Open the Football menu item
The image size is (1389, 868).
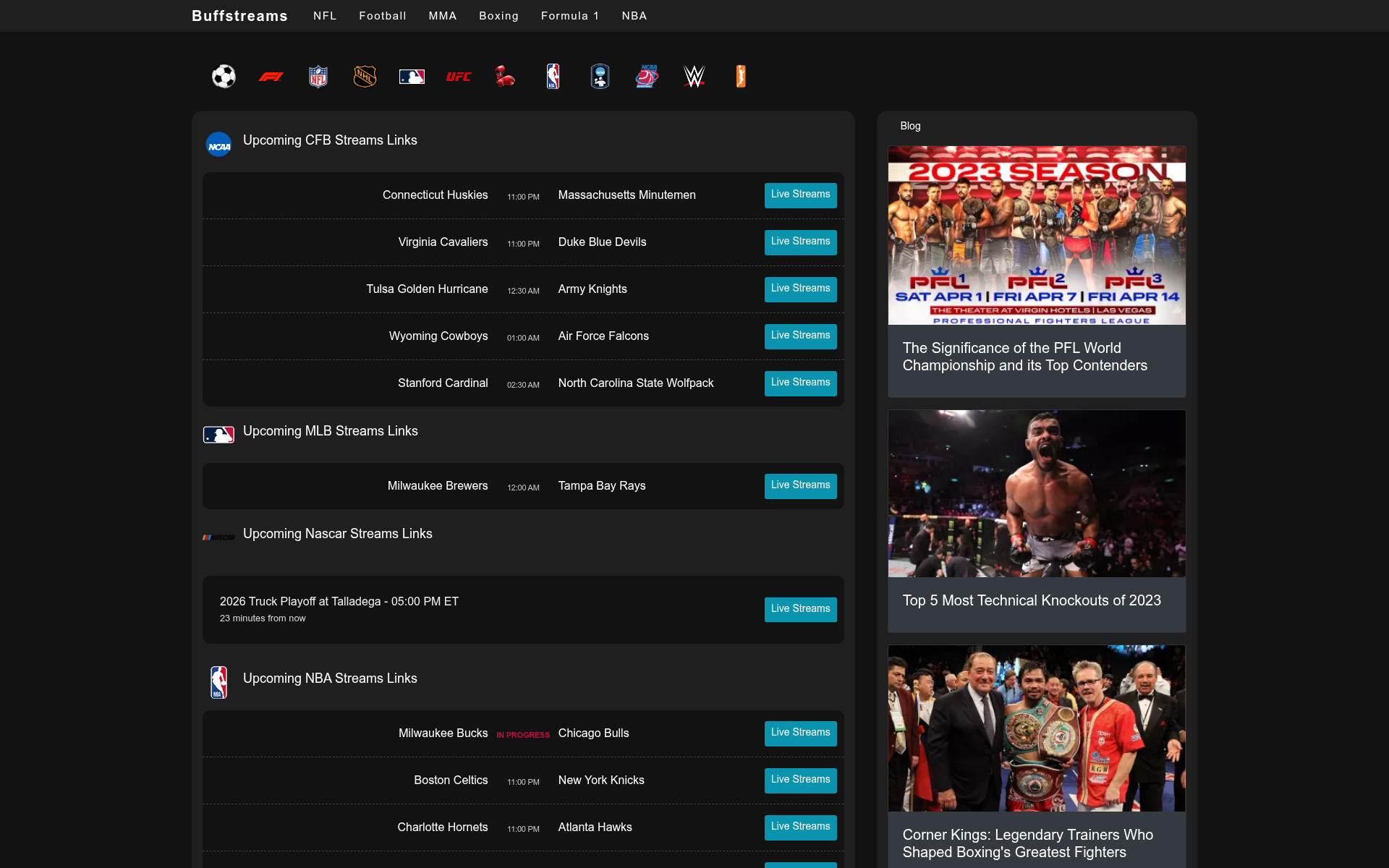(x=383, y=16)
